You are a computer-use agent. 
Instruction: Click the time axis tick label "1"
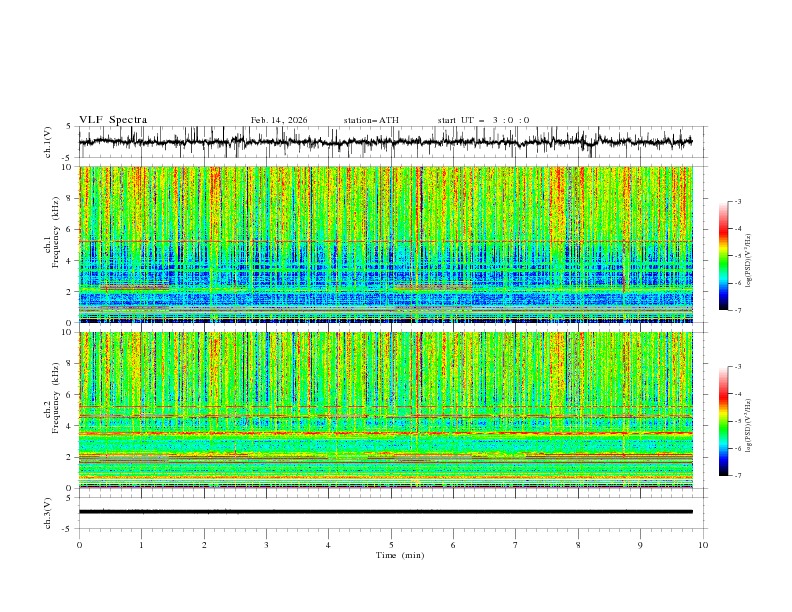click(x=141, y=545)
